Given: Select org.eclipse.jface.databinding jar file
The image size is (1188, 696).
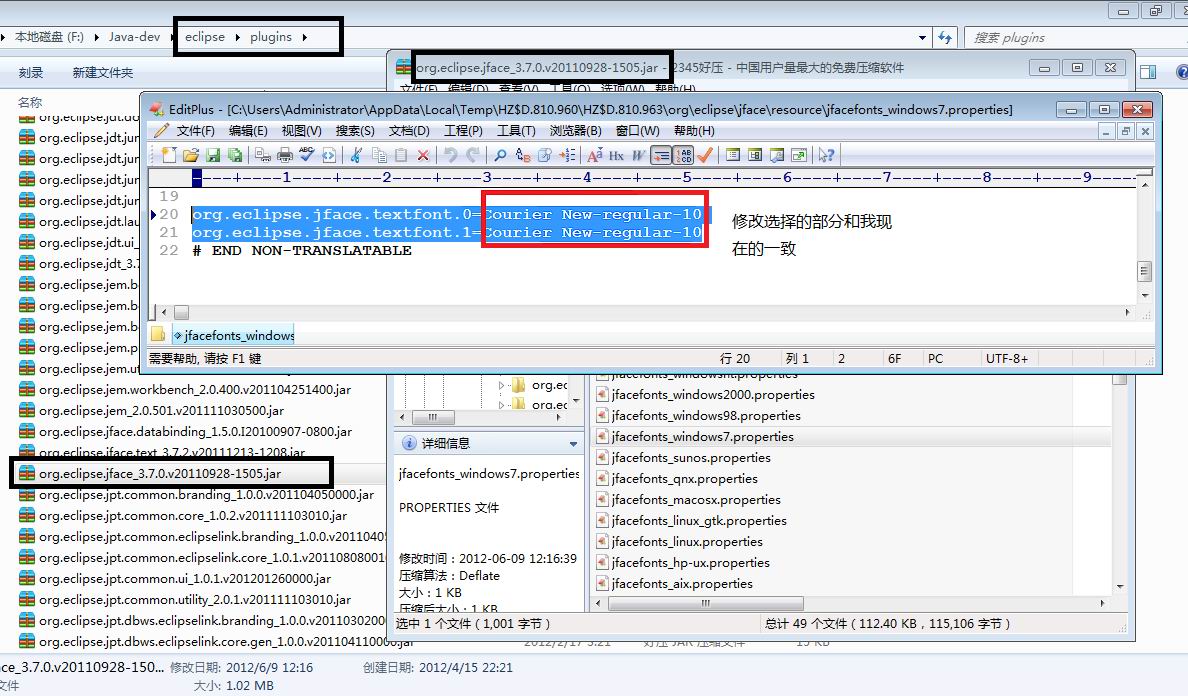Looking at the screenshot, I should coord(195,432).
